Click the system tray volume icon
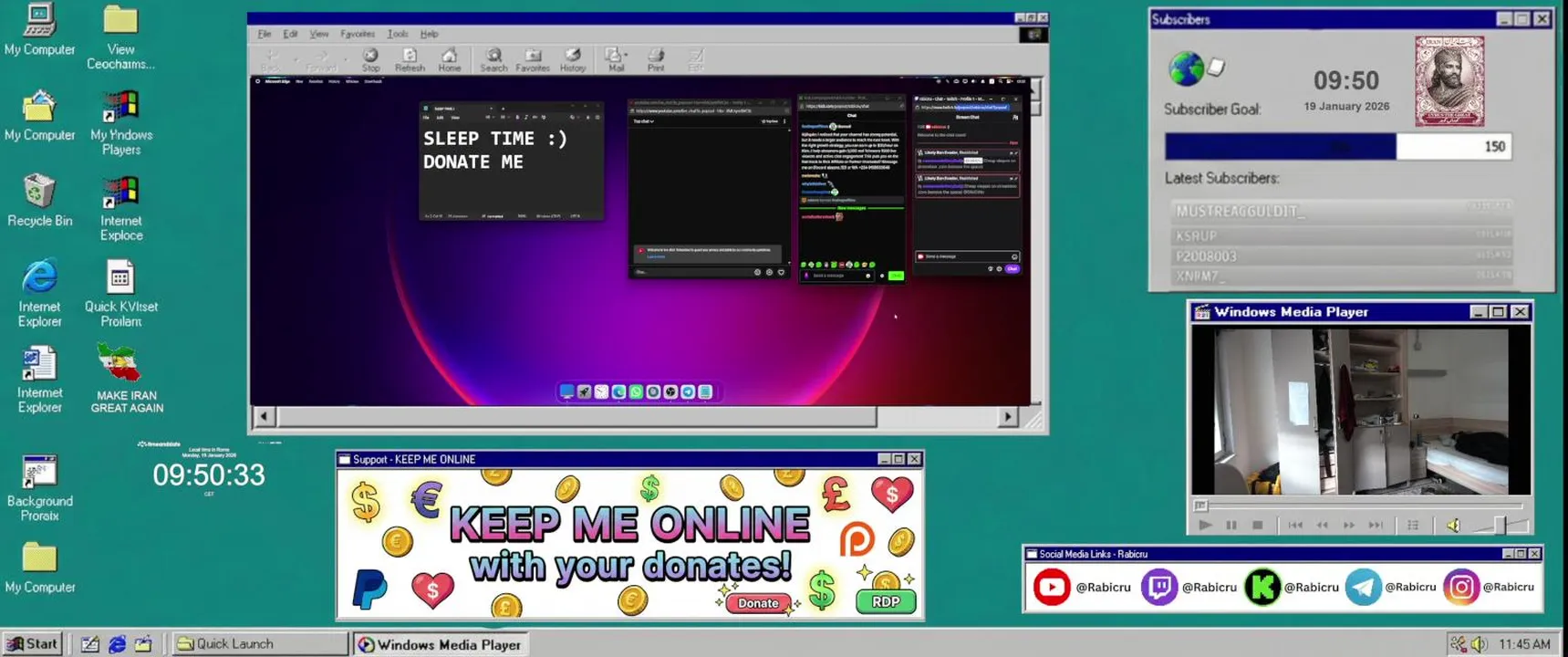Viewport: 1568px width, 657px height. (x=1479, y=644)
